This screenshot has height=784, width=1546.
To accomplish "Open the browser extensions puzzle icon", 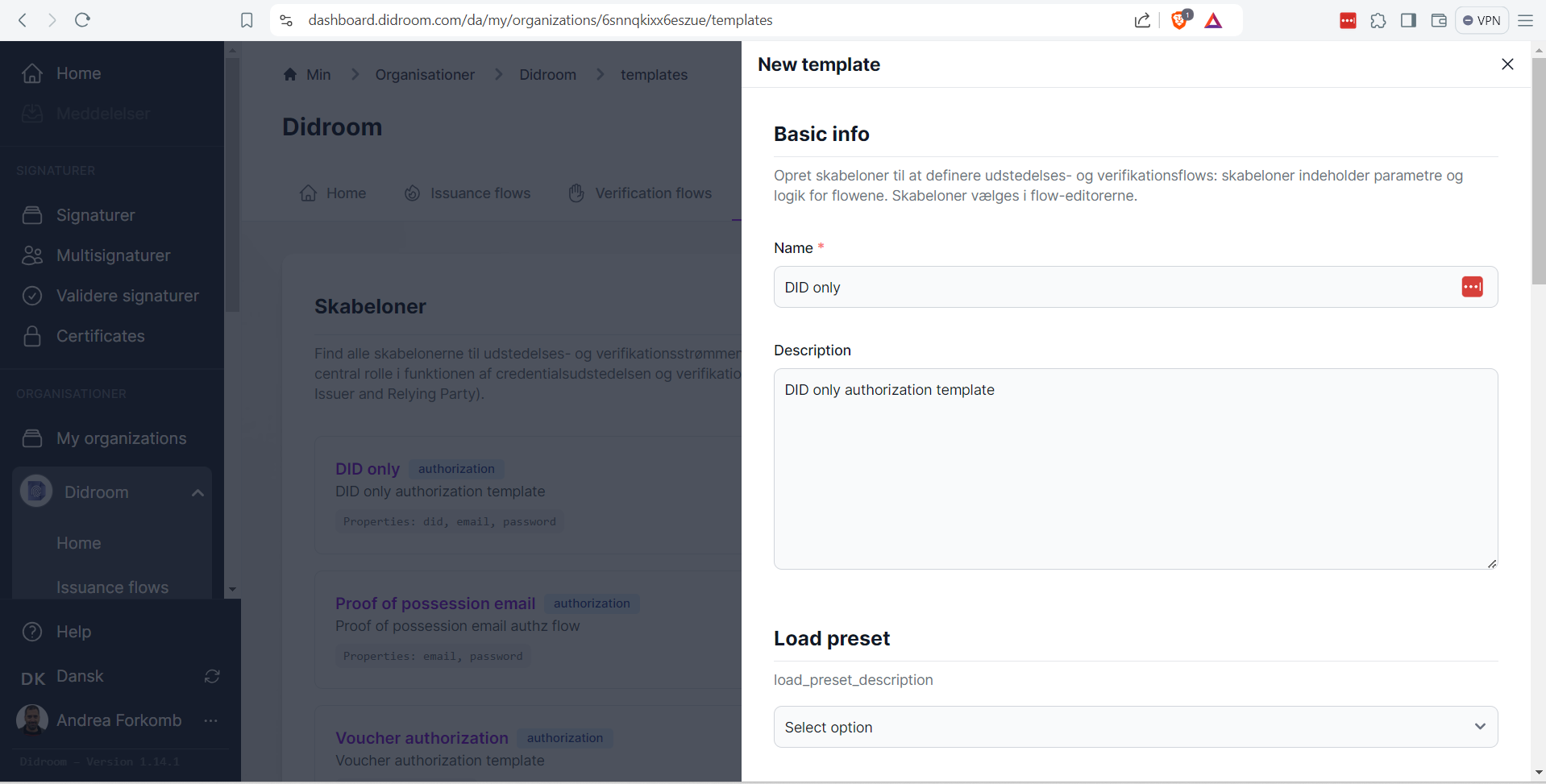I will pos(1378,20).
